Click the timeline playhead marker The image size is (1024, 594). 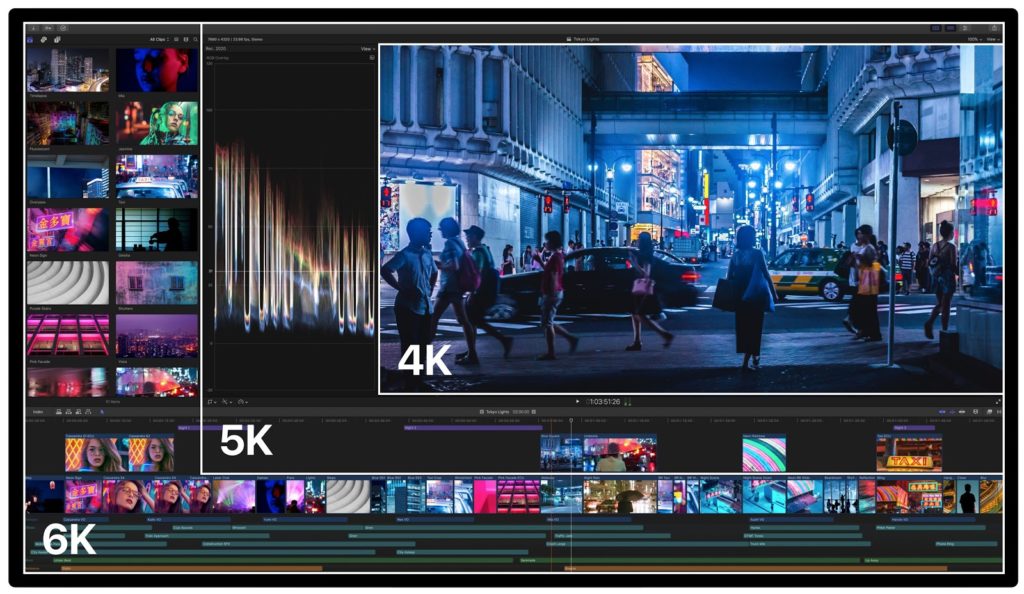click(x=571, y=420)
